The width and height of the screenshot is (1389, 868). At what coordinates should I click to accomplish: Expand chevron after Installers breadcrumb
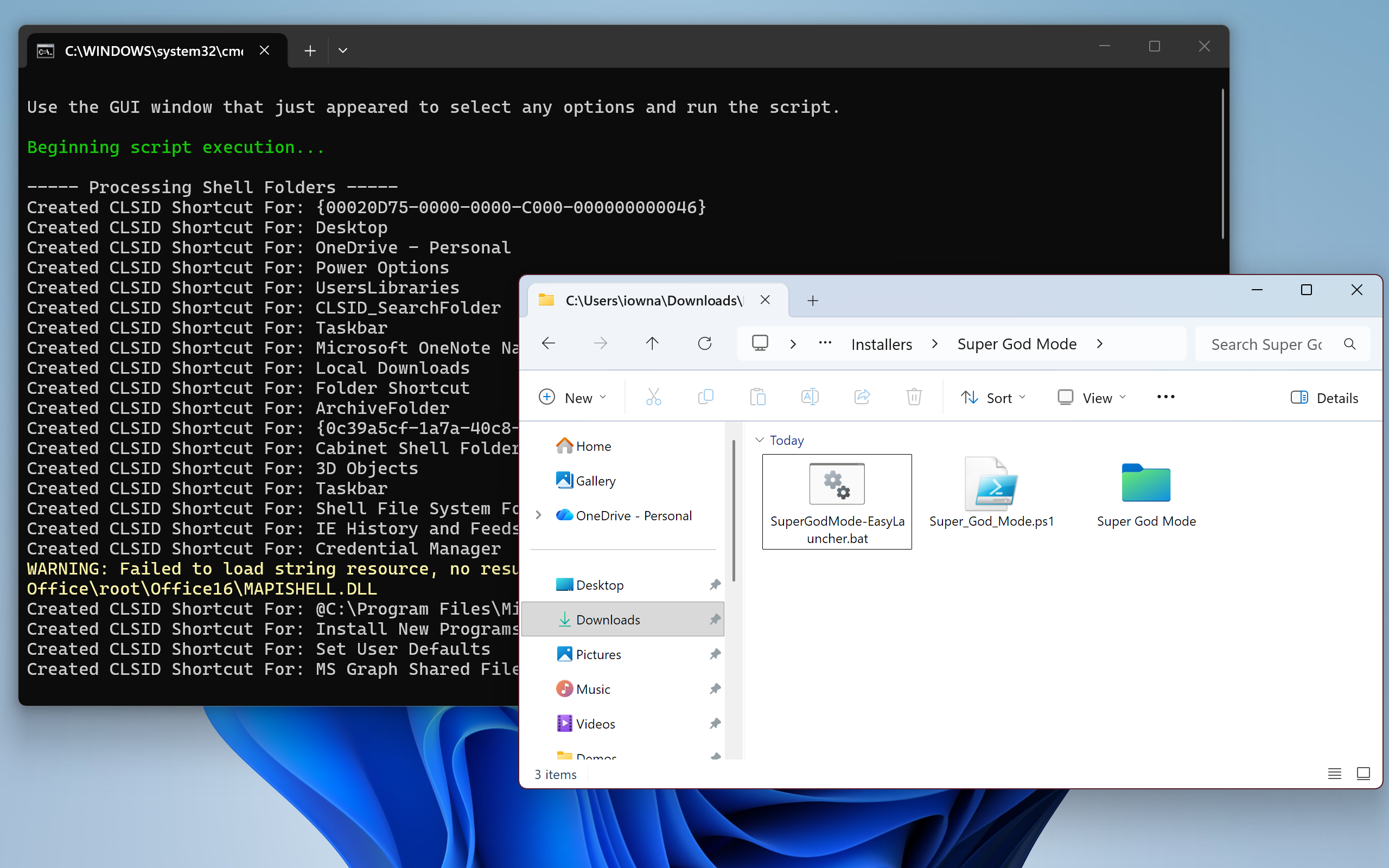point(935,344)
